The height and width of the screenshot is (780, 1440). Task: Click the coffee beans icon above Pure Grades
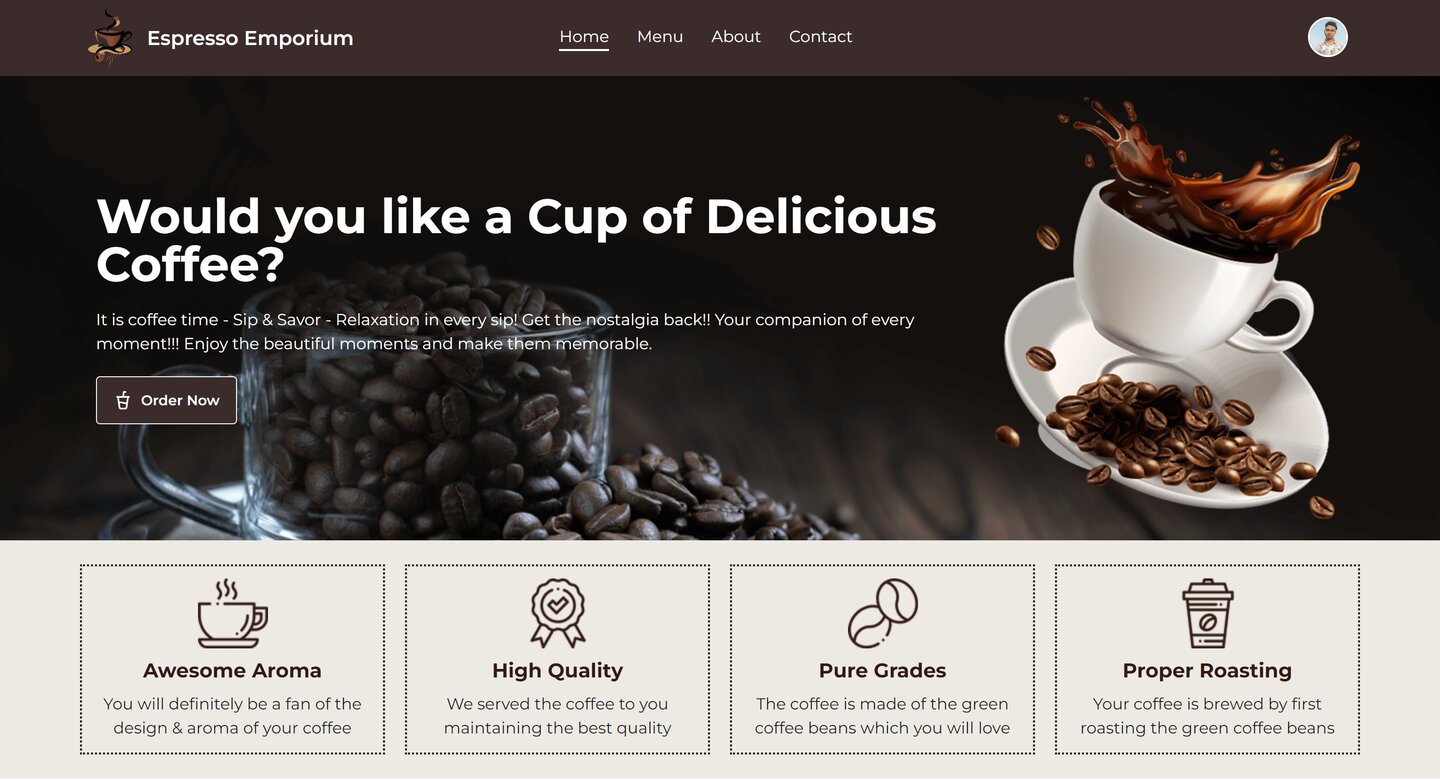click(882, 613)
